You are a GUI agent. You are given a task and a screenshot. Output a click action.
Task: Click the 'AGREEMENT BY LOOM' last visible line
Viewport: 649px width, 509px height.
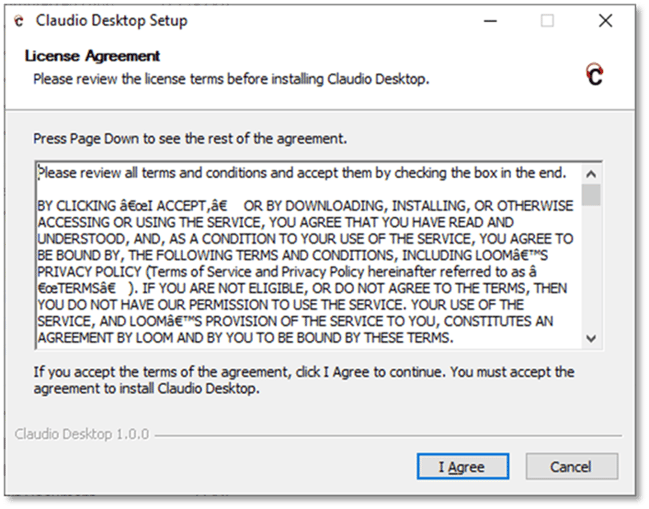[245, 338]
